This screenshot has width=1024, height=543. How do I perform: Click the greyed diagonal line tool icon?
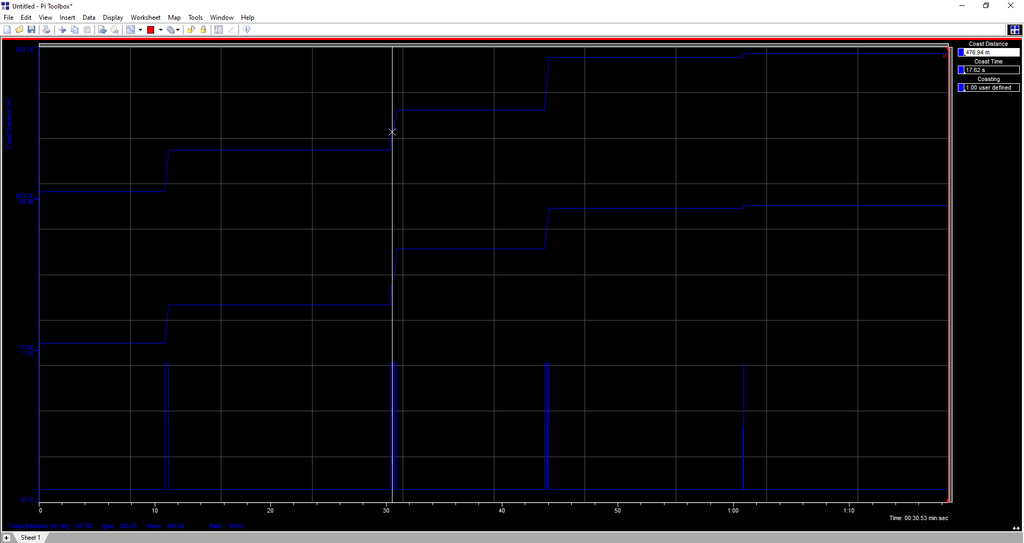(x=231, y=29)
